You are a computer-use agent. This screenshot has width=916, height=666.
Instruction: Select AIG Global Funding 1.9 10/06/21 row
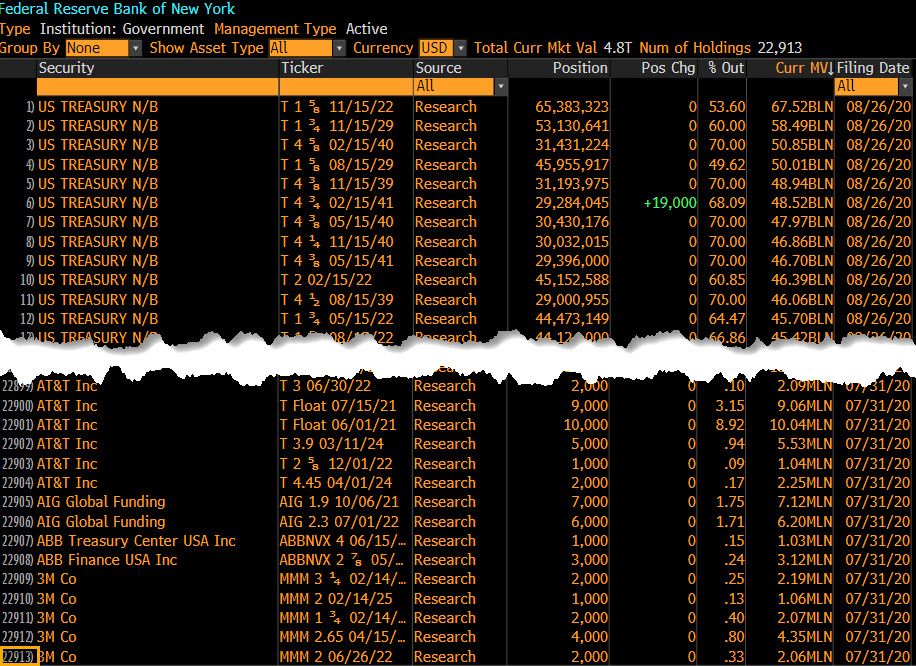[101, 502]
